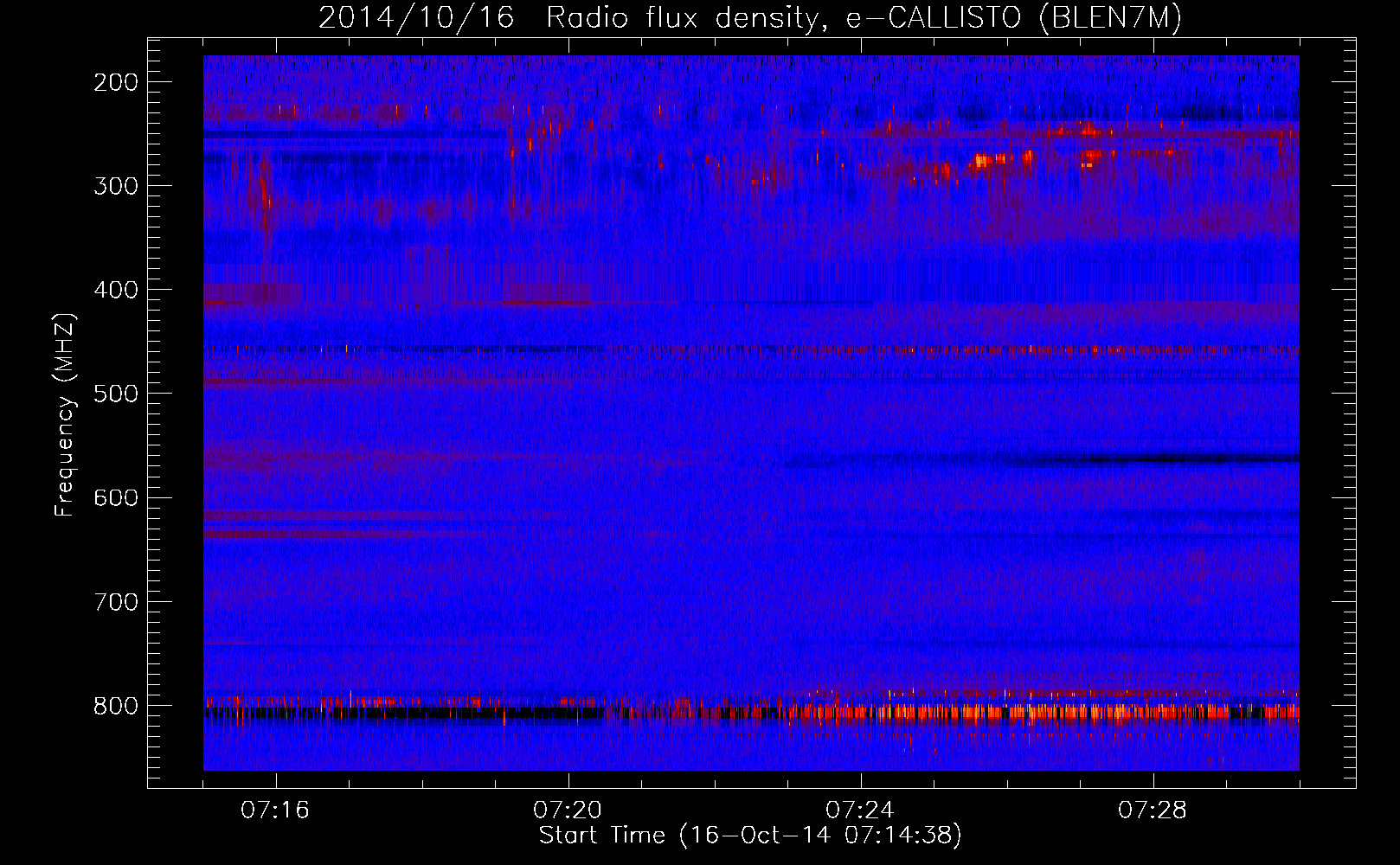Click the 07:28 time tick label
The image size is (1400, 865).
pyautogui.click(x=1153, y=811)
